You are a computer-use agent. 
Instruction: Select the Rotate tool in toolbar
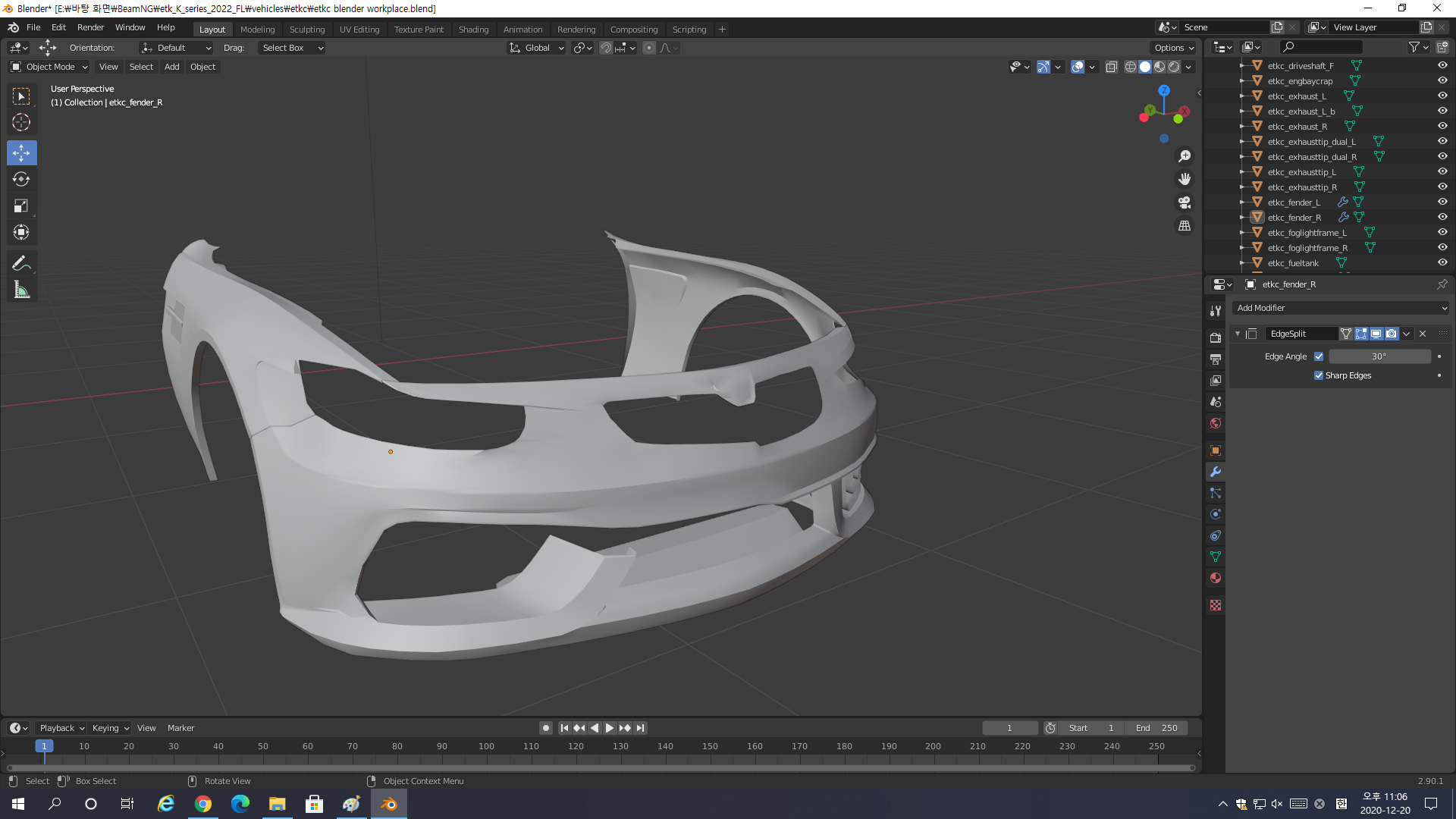coord(21,180)
